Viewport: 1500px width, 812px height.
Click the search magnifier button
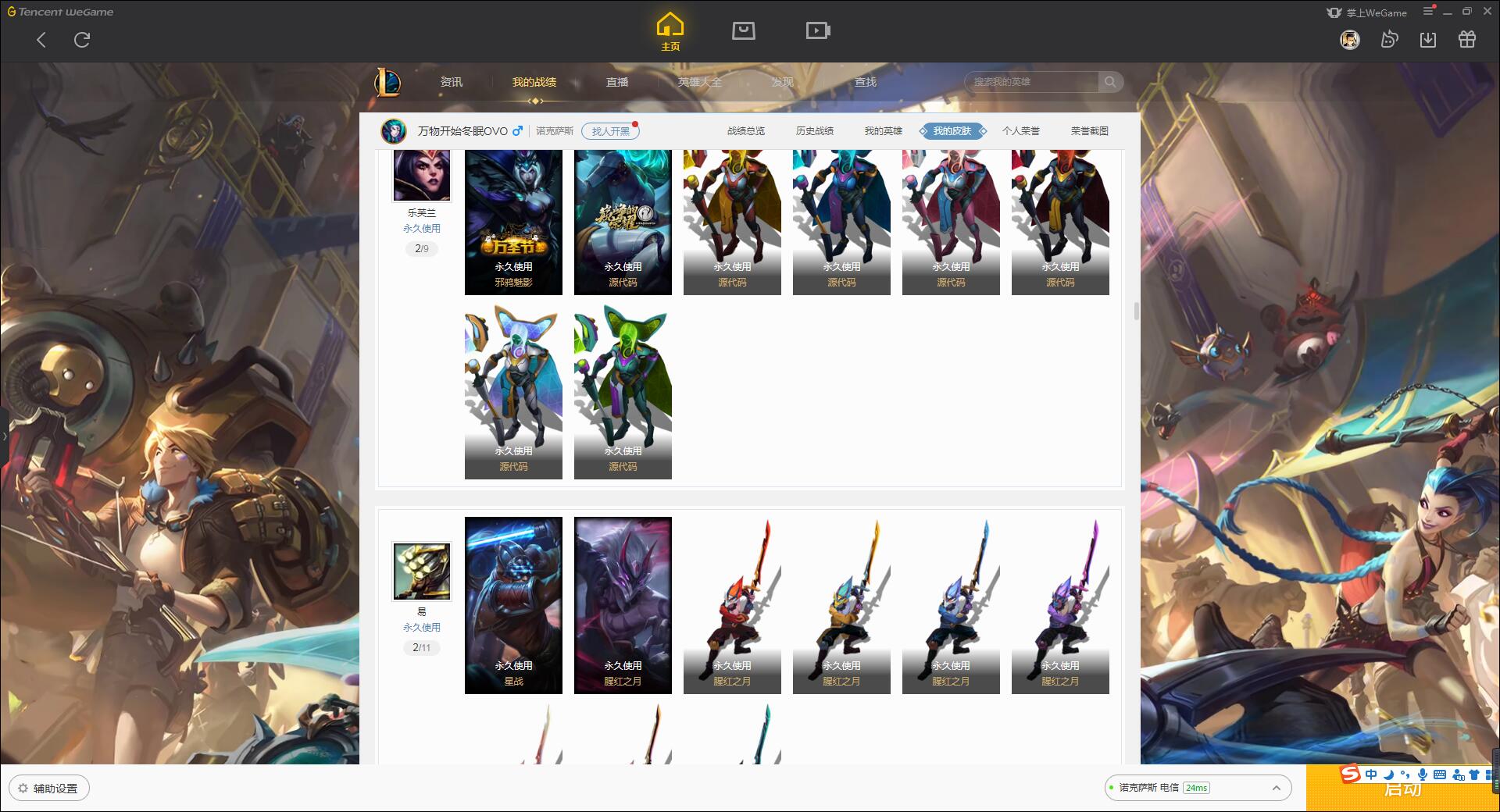click(x=1110, y=82)
